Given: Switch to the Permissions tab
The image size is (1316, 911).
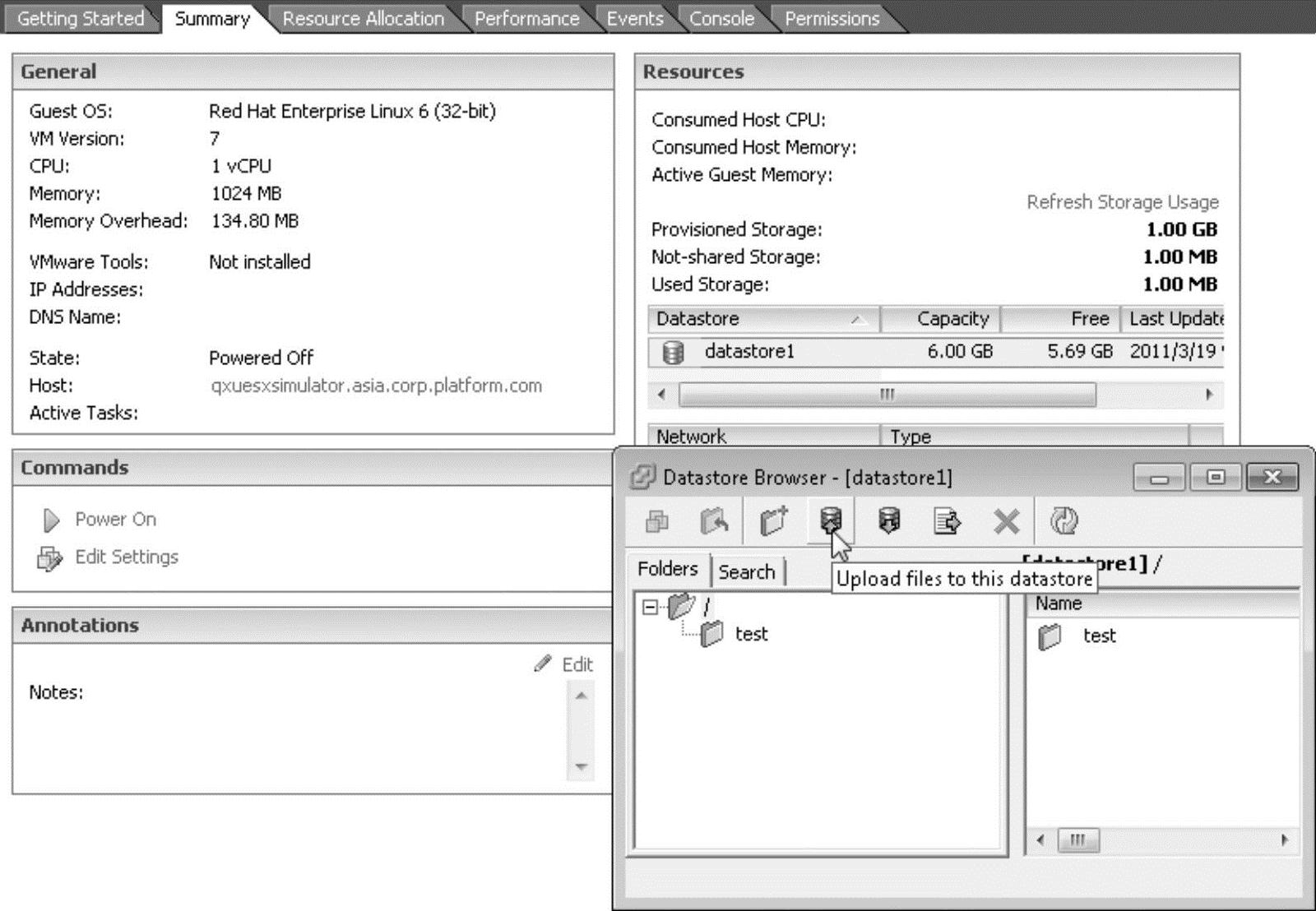Looking at the screenshot, I should 832,18.
